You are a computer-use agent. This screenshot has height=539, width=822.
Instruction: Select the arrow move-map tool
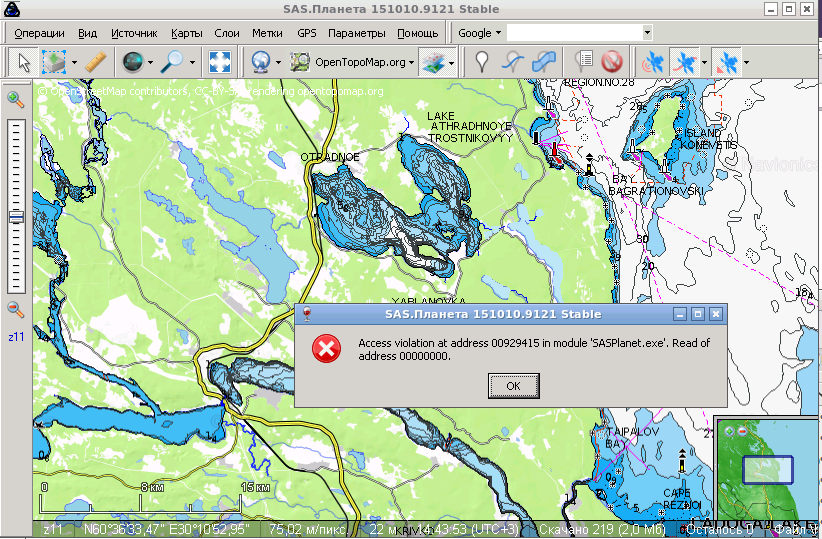[21, 62]
